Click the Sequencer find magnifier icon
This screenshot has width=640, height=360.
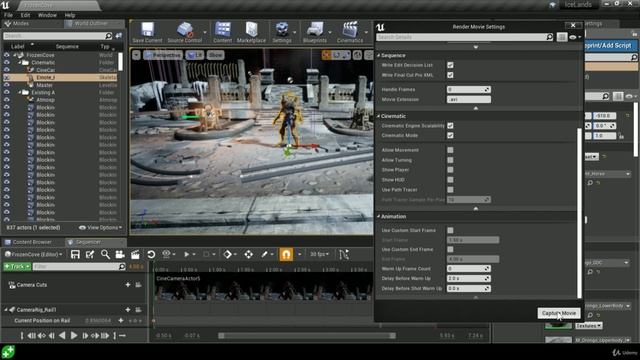click(105, 255)
